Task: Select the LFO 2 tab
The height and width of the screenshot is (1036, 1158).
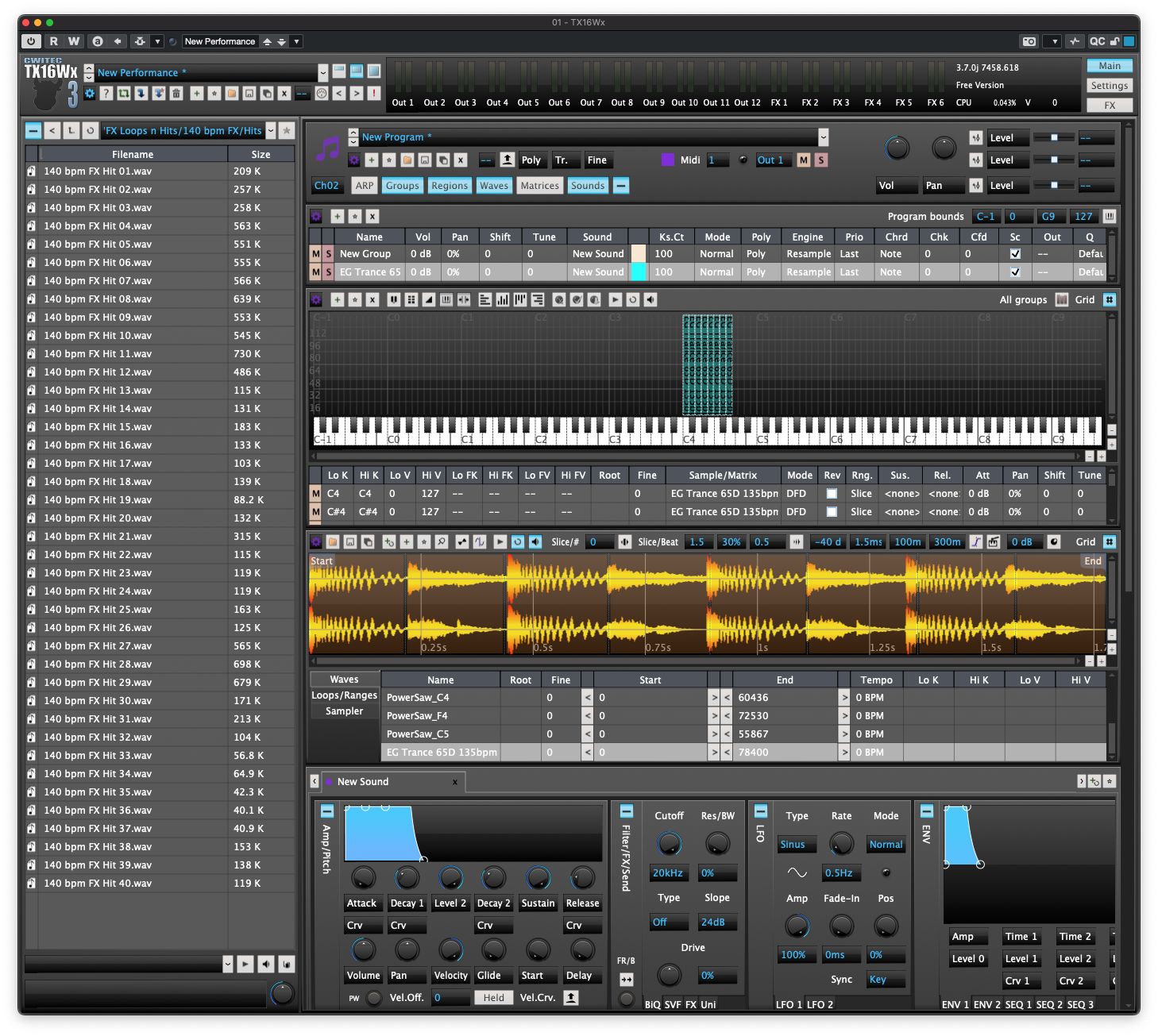Action: pyautogui.click(x=820, y=1004)
